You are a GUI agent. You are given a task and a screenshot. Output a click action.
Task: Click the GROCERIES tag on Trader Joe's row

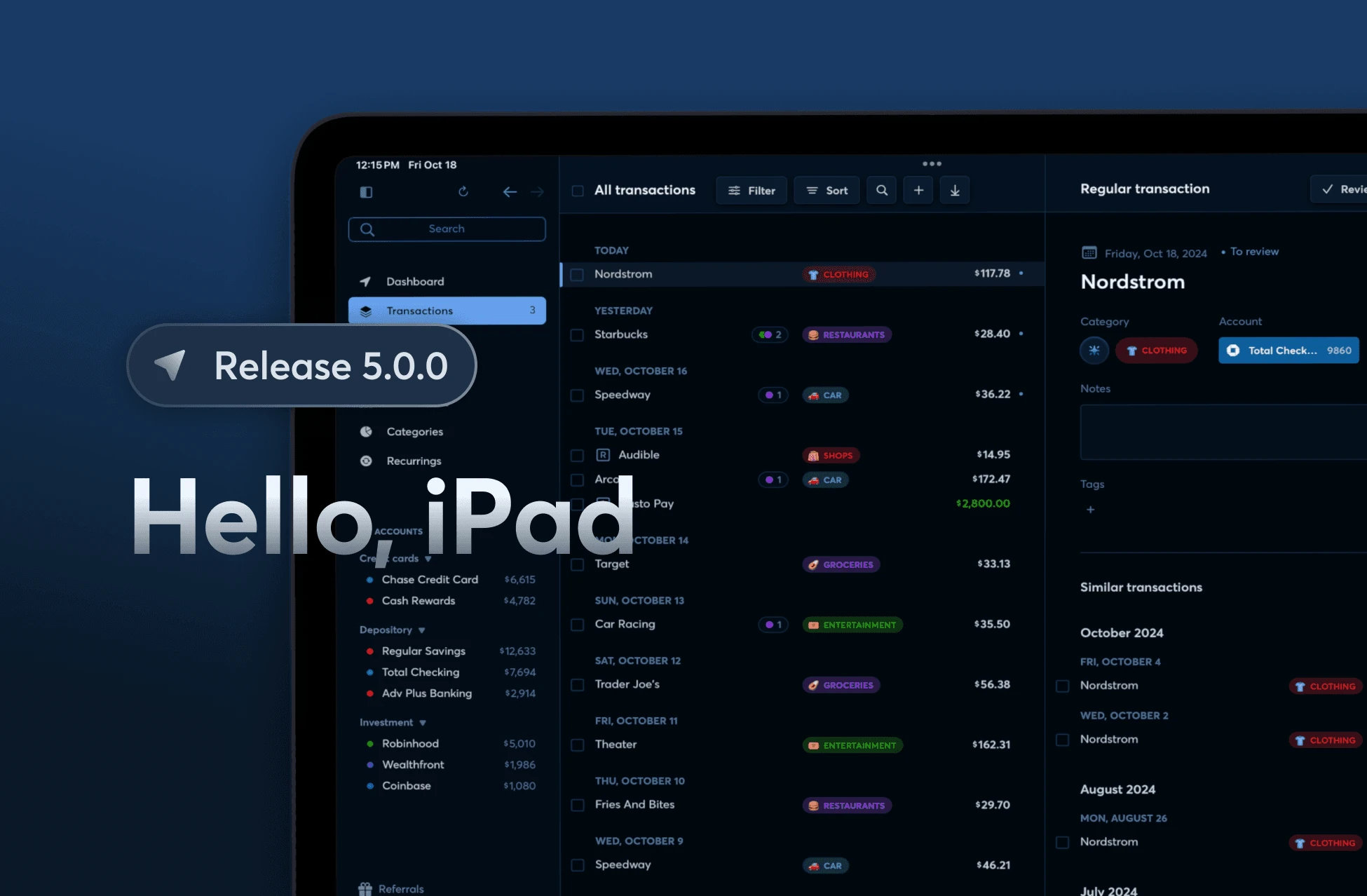click(841, 686)
